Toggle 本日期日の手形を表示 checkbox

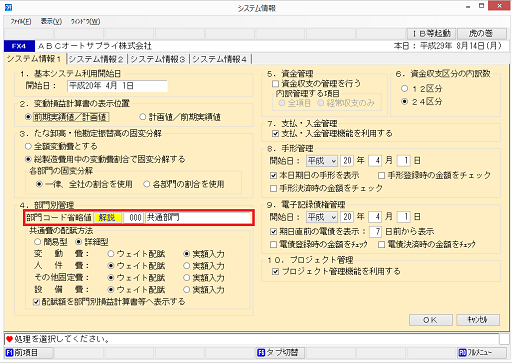coord(315,175)
